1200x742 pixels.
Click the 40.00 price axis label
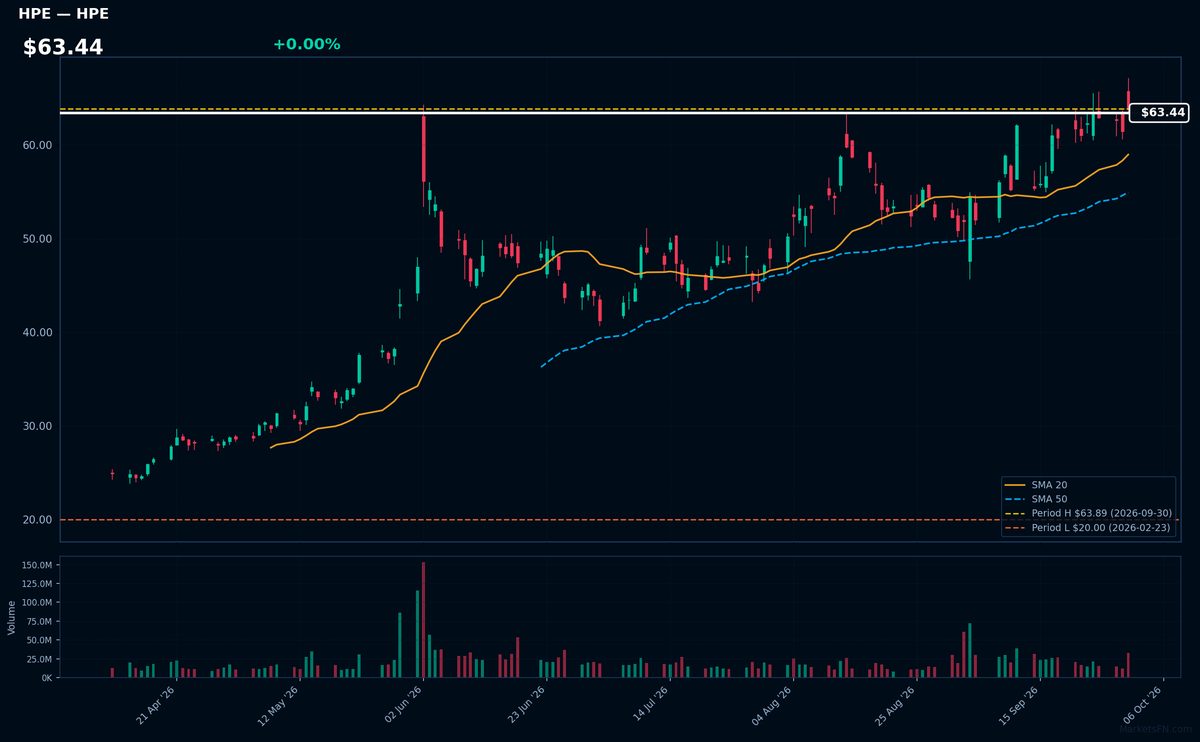37,332
